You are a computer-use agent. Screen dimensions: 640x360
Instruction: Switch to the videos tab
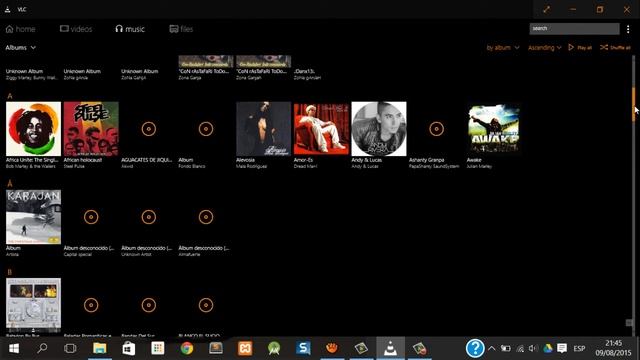pyautogui.click(x=76, y=29)
